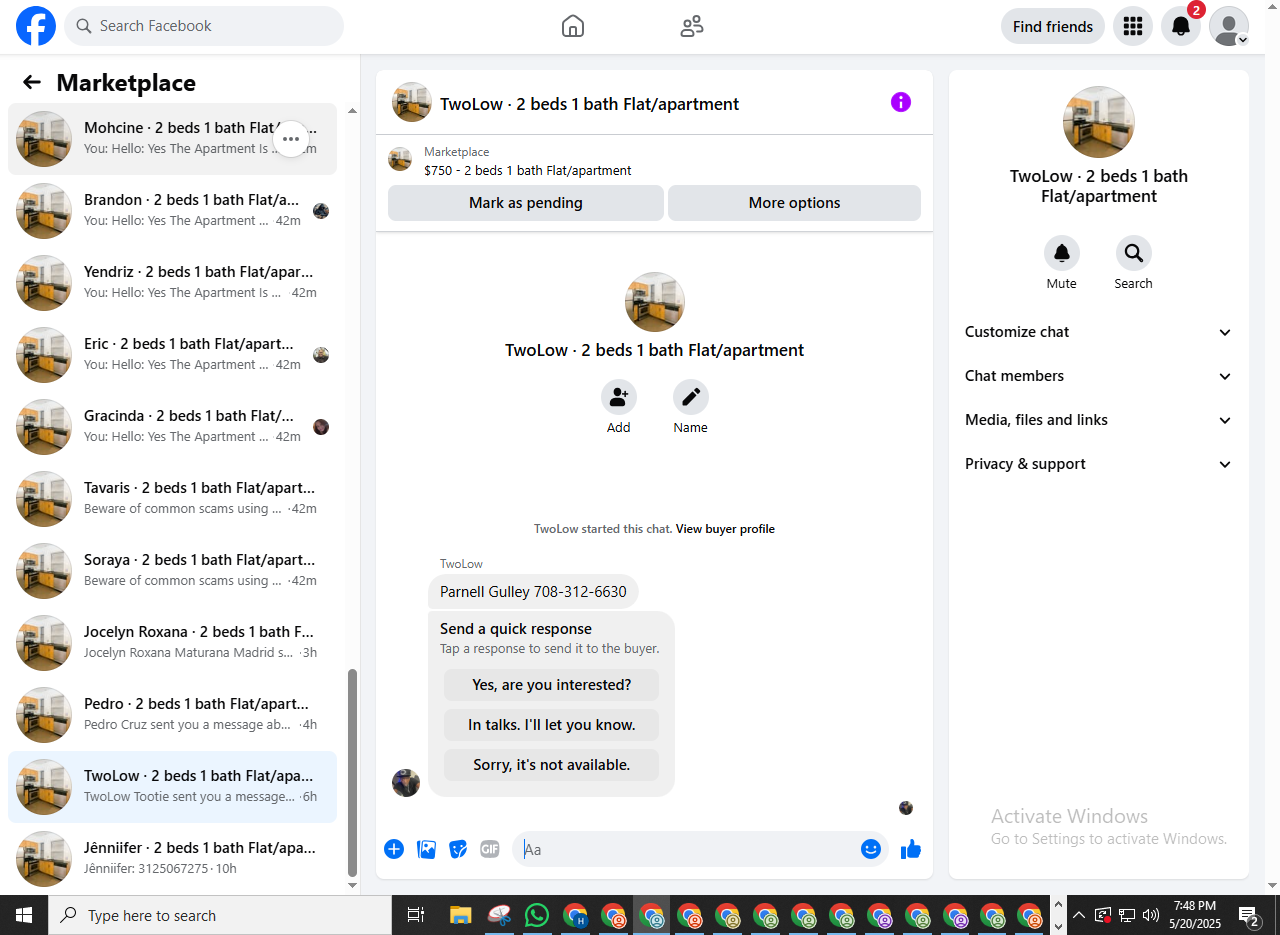
Task: Open the Menu grid icon
Action: click(x=1133, y=26)
